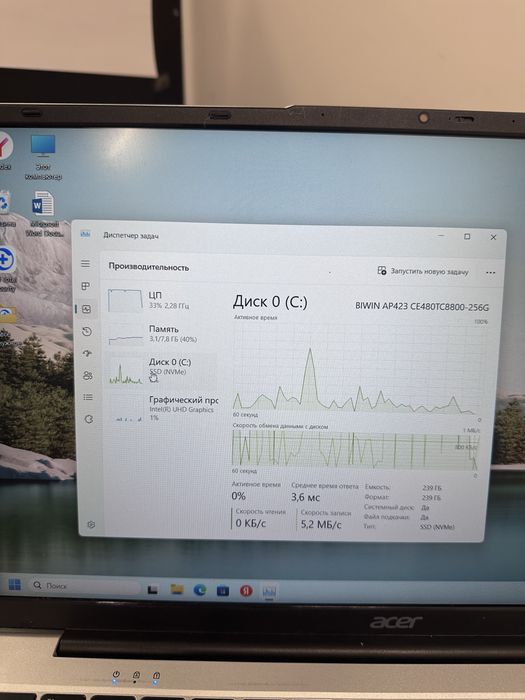The height and width of the screenshot is (700, 525).
Task: Click the icon beside Запустить новую задачу
Action: tap(382, 271)
